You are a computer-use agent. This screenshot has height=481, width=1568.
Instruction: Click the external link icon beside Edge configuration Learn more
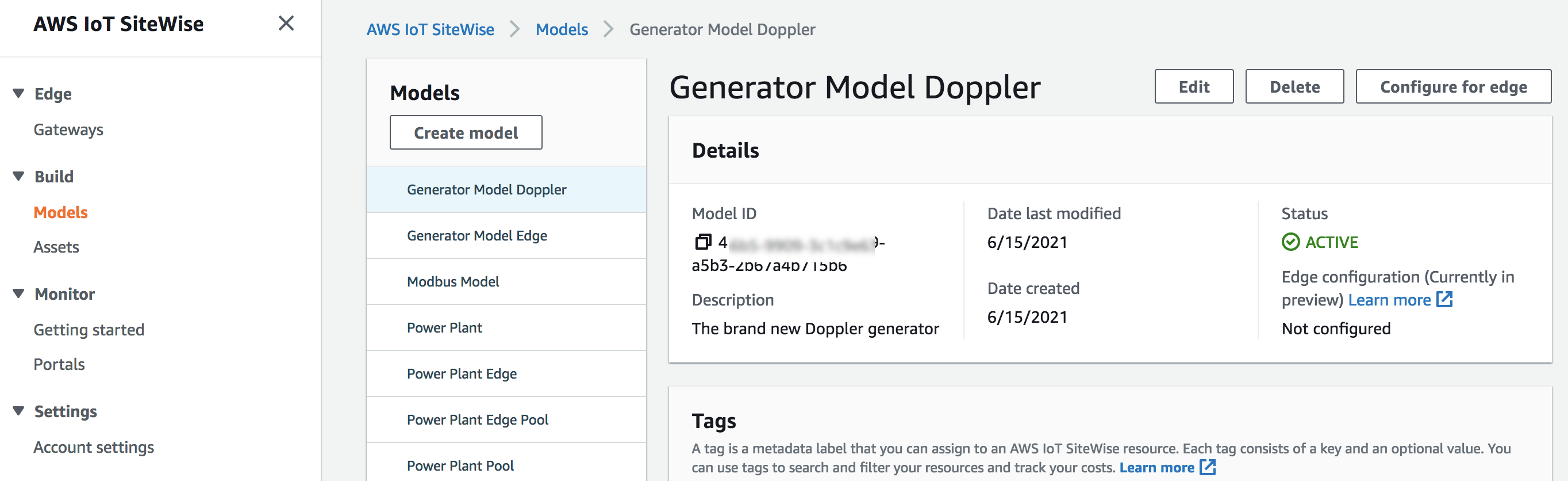(x=1444, y=299)
